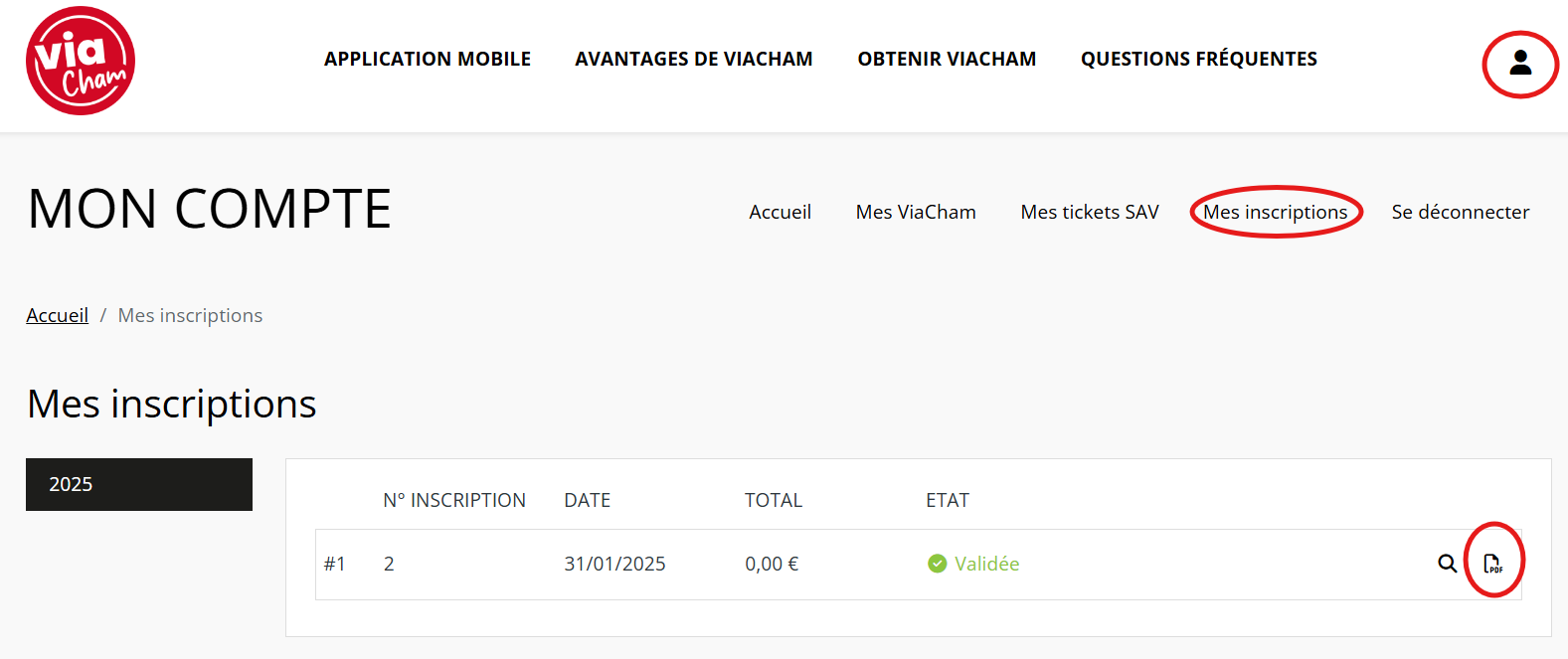View inscription details with magnifier icon
The image size is (1568, 659).
[1448, 564]
